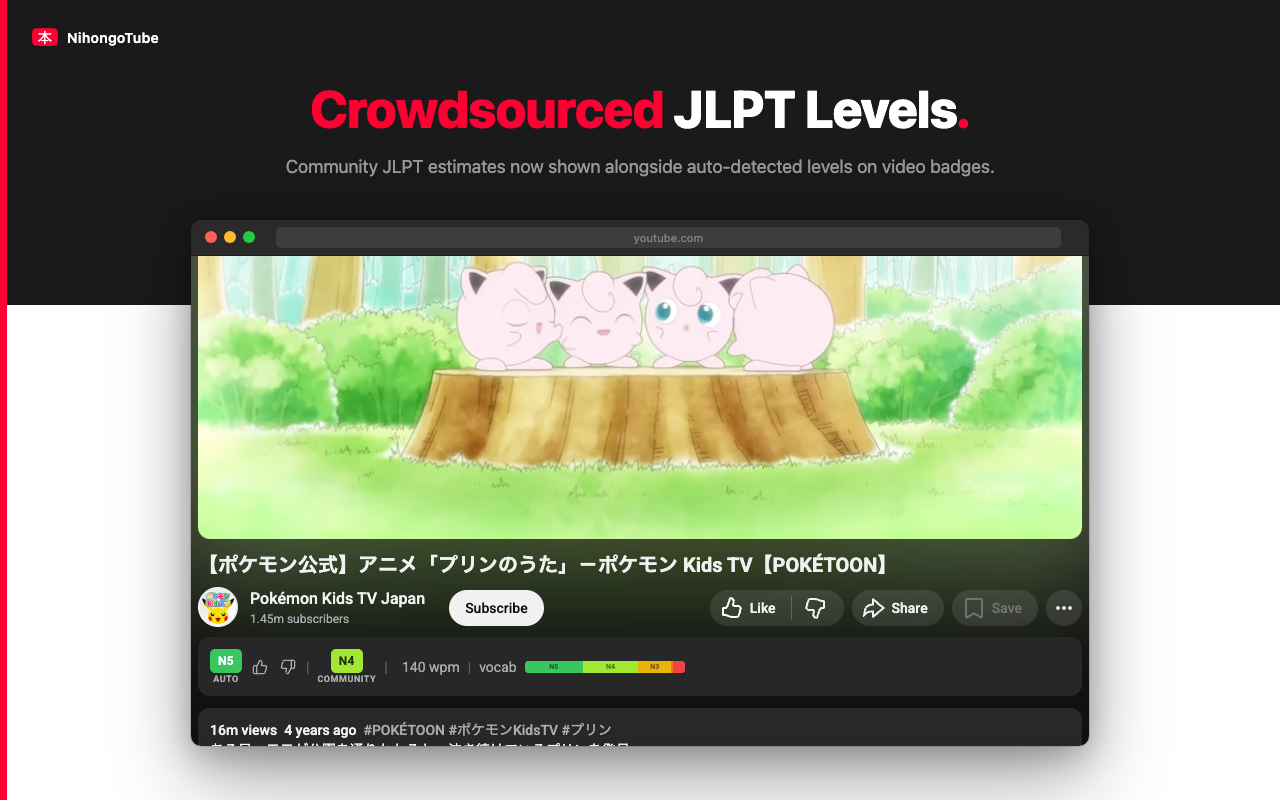Share the video
The width and height of the screenshot is (1280, 800).
tap(897, 608)
